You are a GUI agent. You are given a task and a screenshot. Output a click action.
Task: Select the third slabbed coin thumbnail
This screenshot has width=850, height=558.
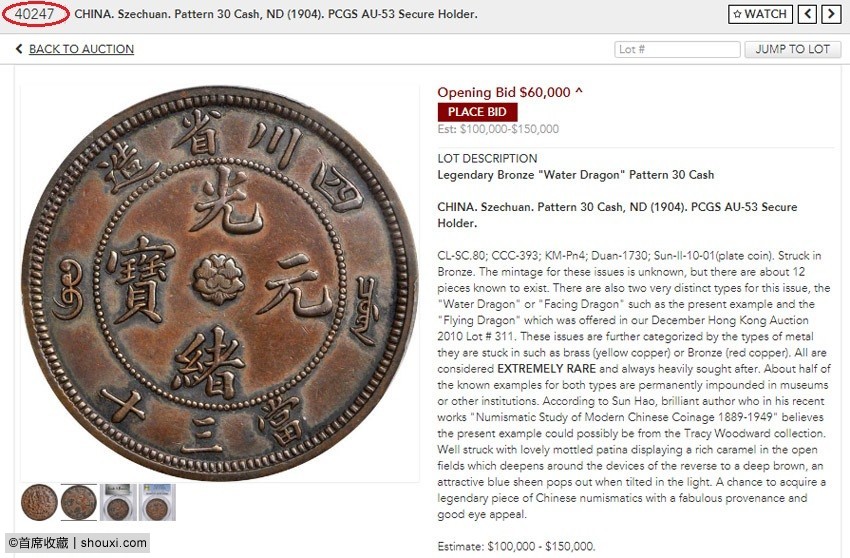point(118,502)
